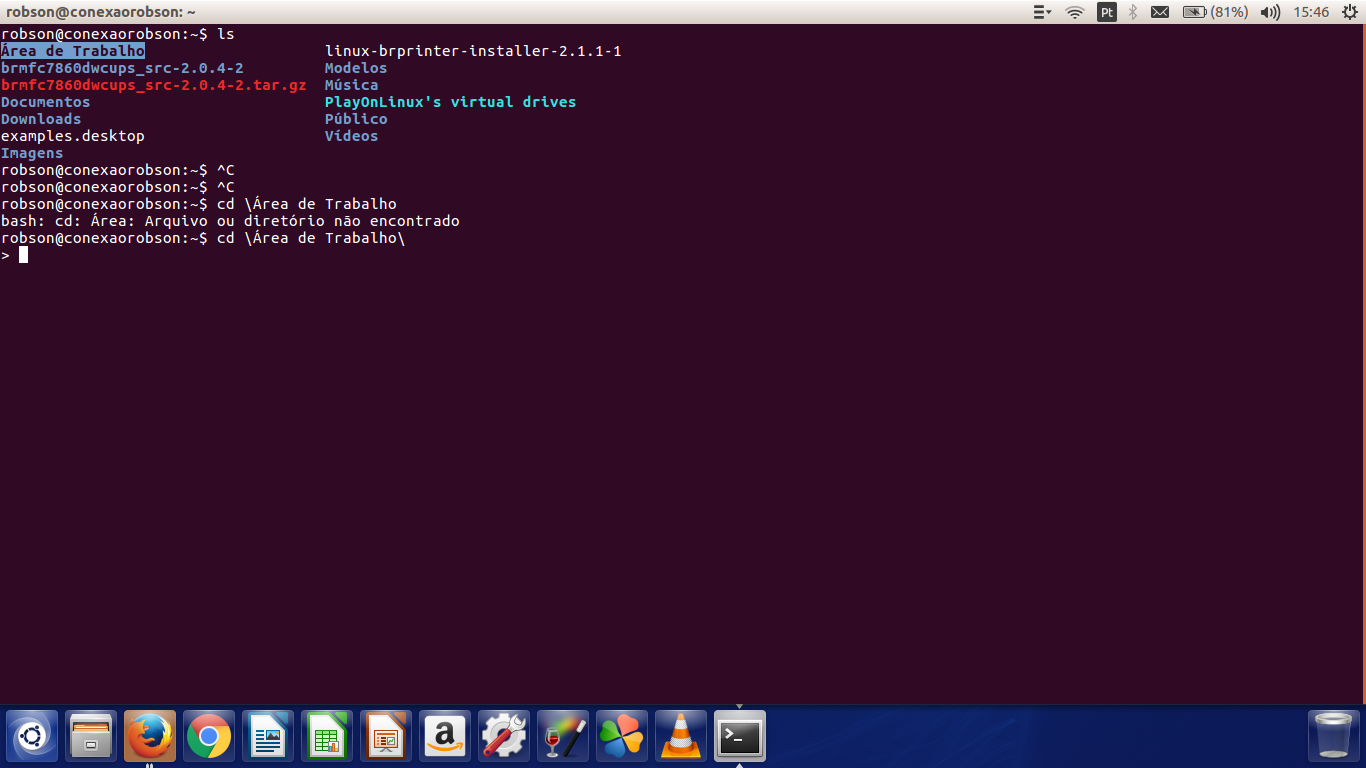This screenshot has width=1366, height=768.
Task: Click the "Documentos" directory name
Action: (x=45, y=102)
